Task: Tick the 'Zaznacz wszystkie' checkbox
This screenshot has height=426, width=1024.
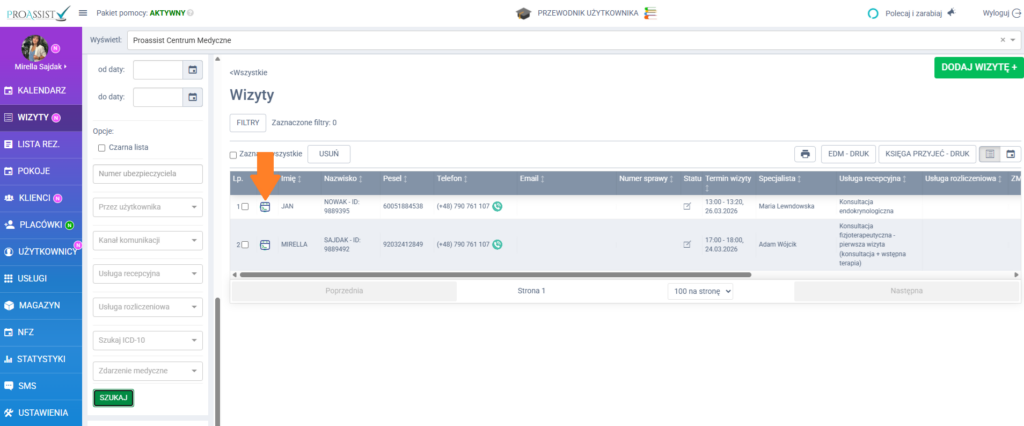Action: pos(234,155)
